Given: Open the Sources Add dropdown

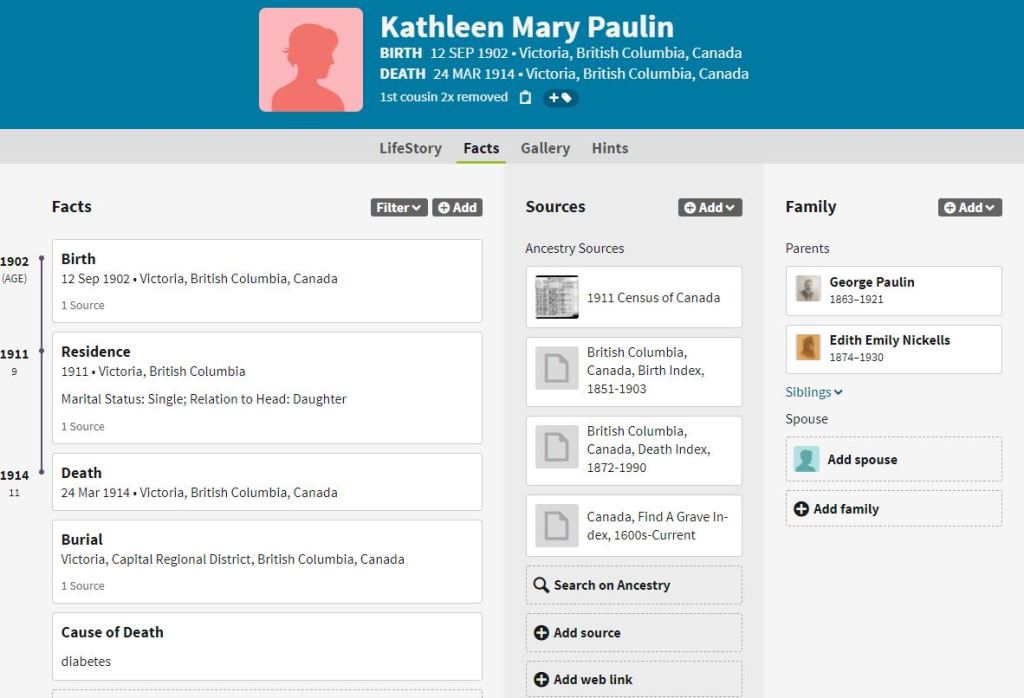Looking at the screenshot, I should (x=710, y=208).
